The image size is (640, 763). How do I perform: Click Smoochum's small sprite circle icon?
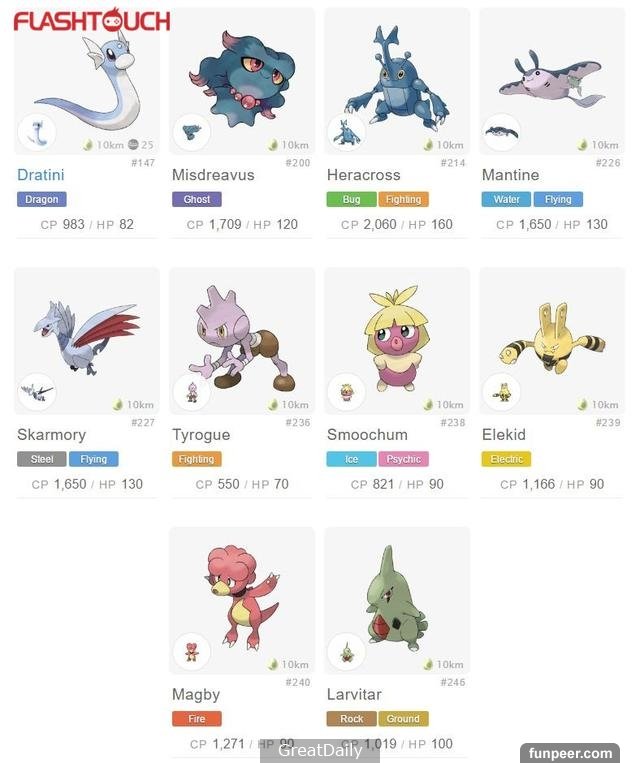pyautogui.click(x=347, y=392)
